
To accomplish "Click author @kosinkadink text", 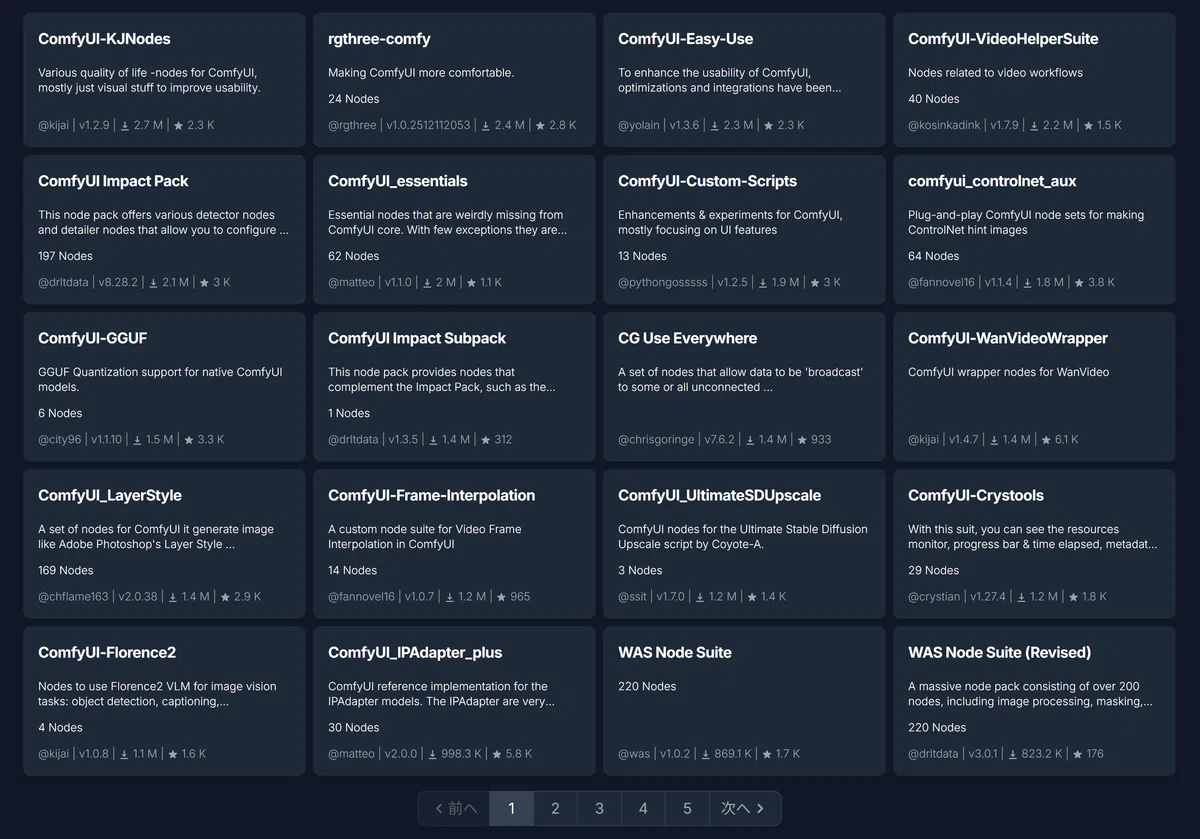I will [x=945, y=126].
